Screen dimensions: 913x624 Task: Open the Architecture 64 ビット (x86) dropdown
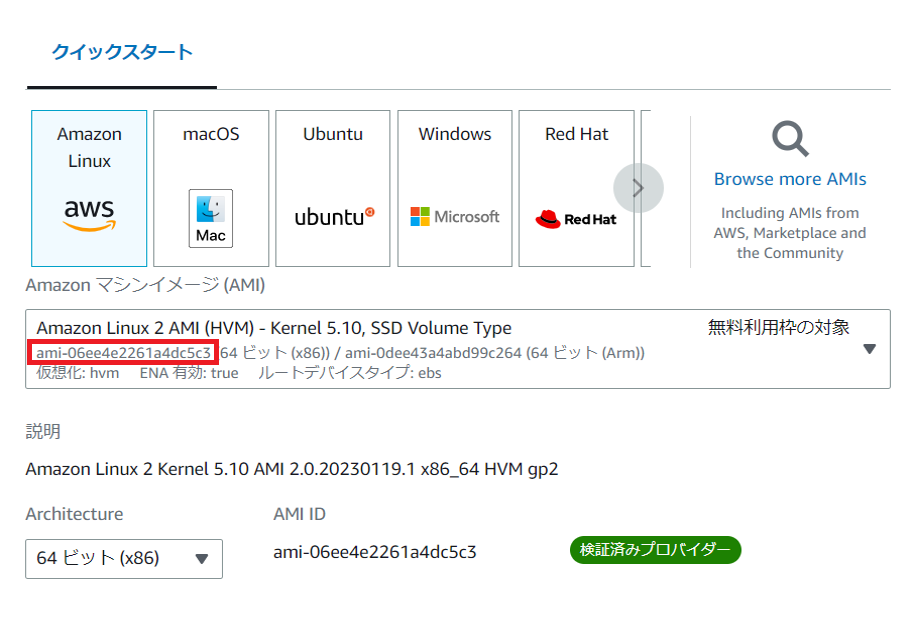pyautogui.click(x=124, y=558)
